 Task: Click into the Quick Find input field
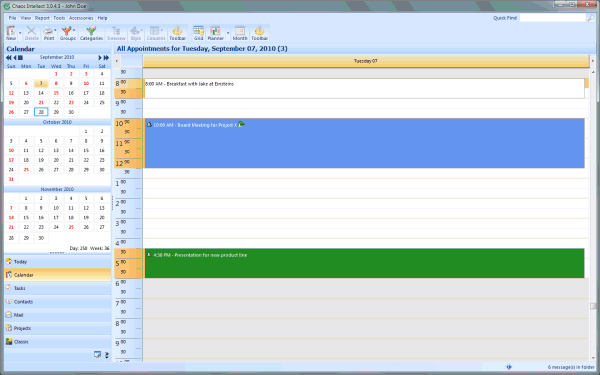553,18
